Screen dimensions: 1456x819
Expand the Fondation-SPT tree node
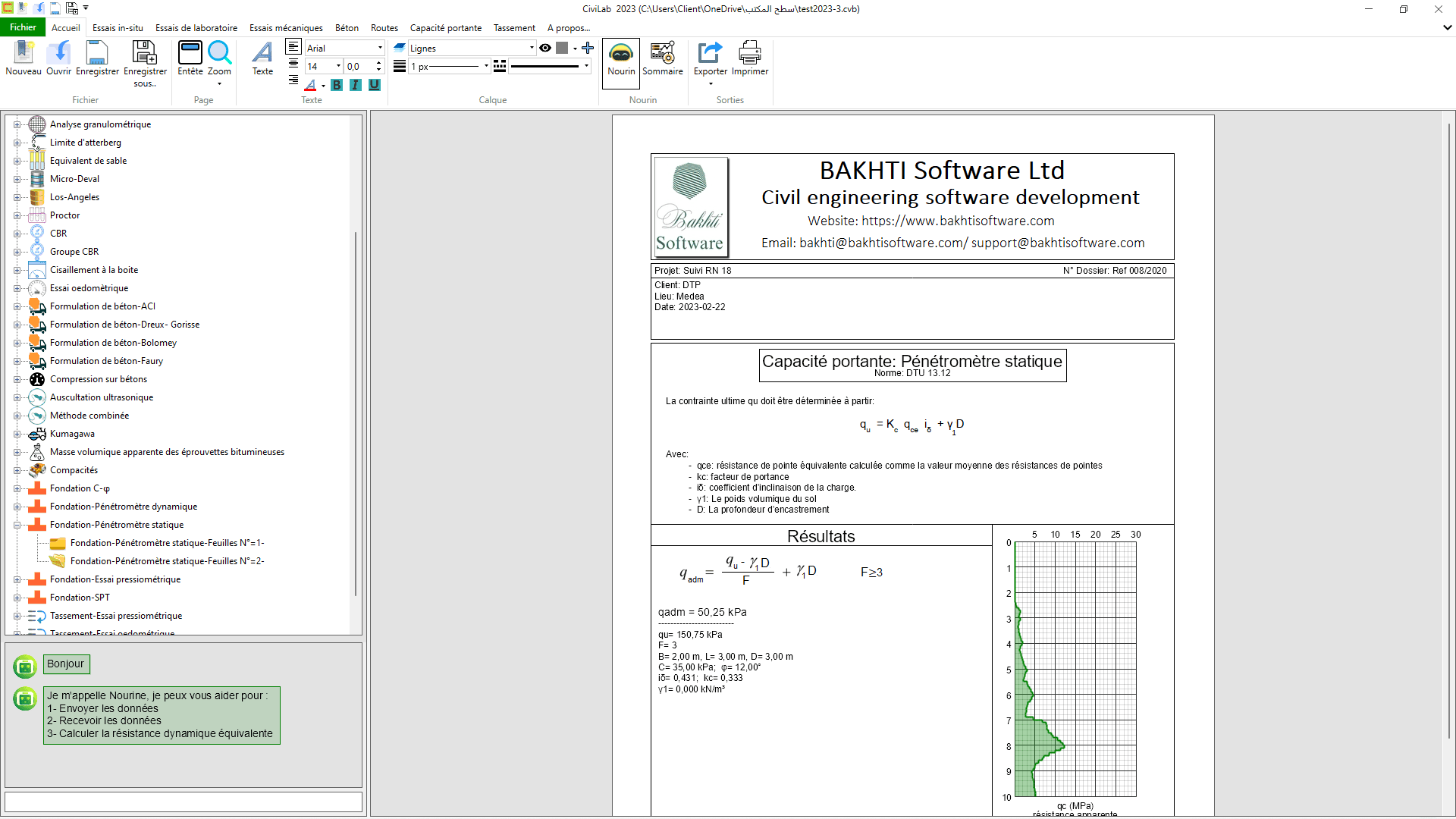click(x=17, y=598)
